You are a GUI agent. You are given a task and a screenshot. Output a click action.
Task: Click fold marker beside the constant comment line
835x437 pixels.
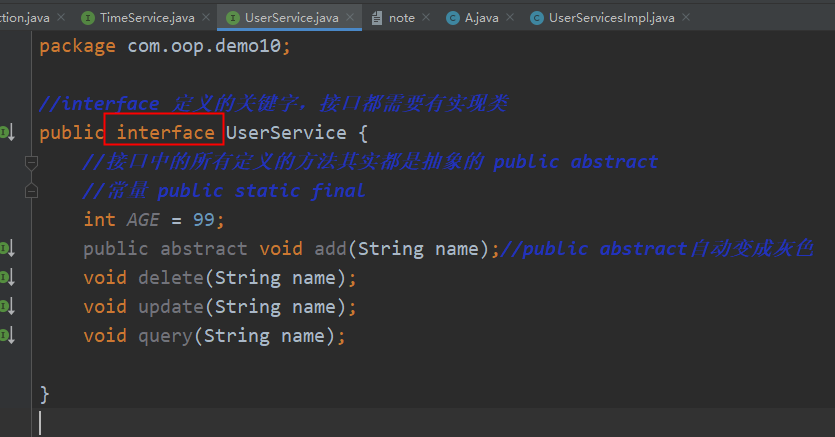31,191
